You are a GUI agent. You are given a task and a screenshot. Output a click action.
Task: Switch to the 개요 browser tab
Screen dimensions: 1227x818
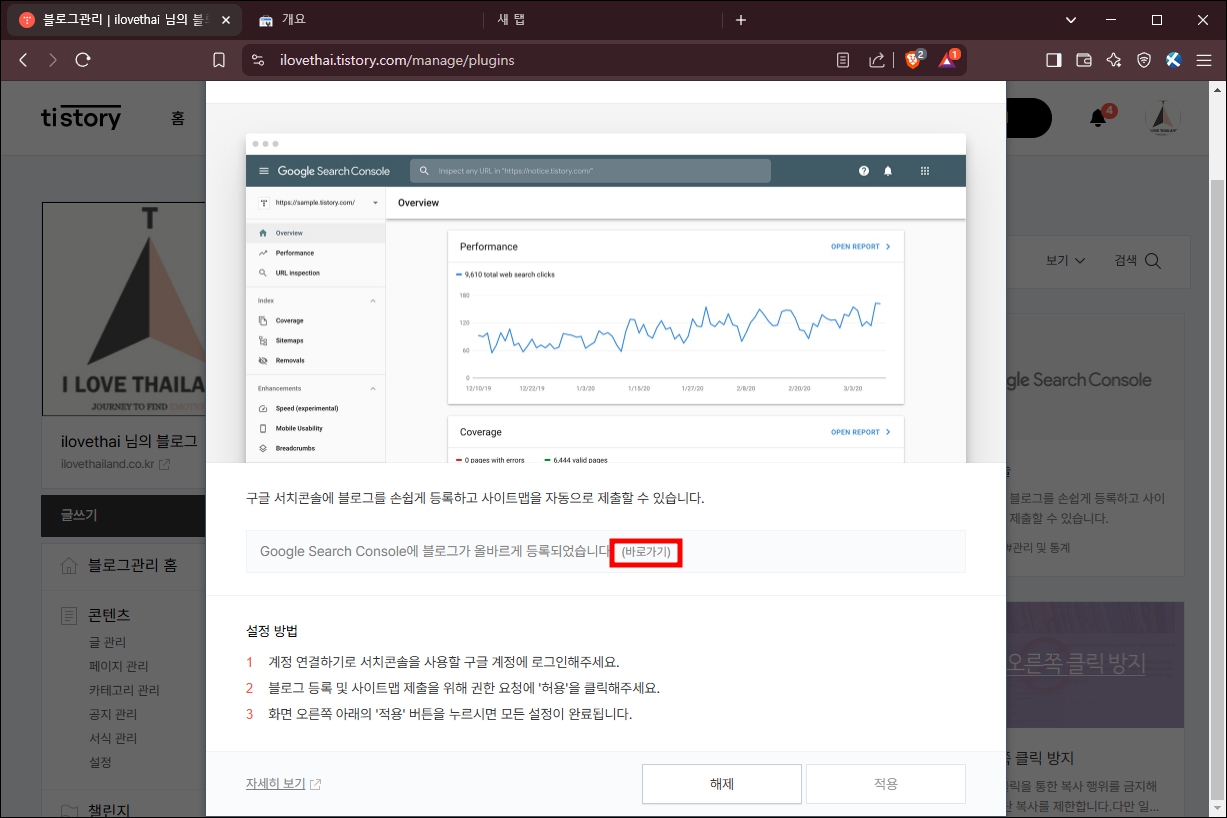click(362, 20)
